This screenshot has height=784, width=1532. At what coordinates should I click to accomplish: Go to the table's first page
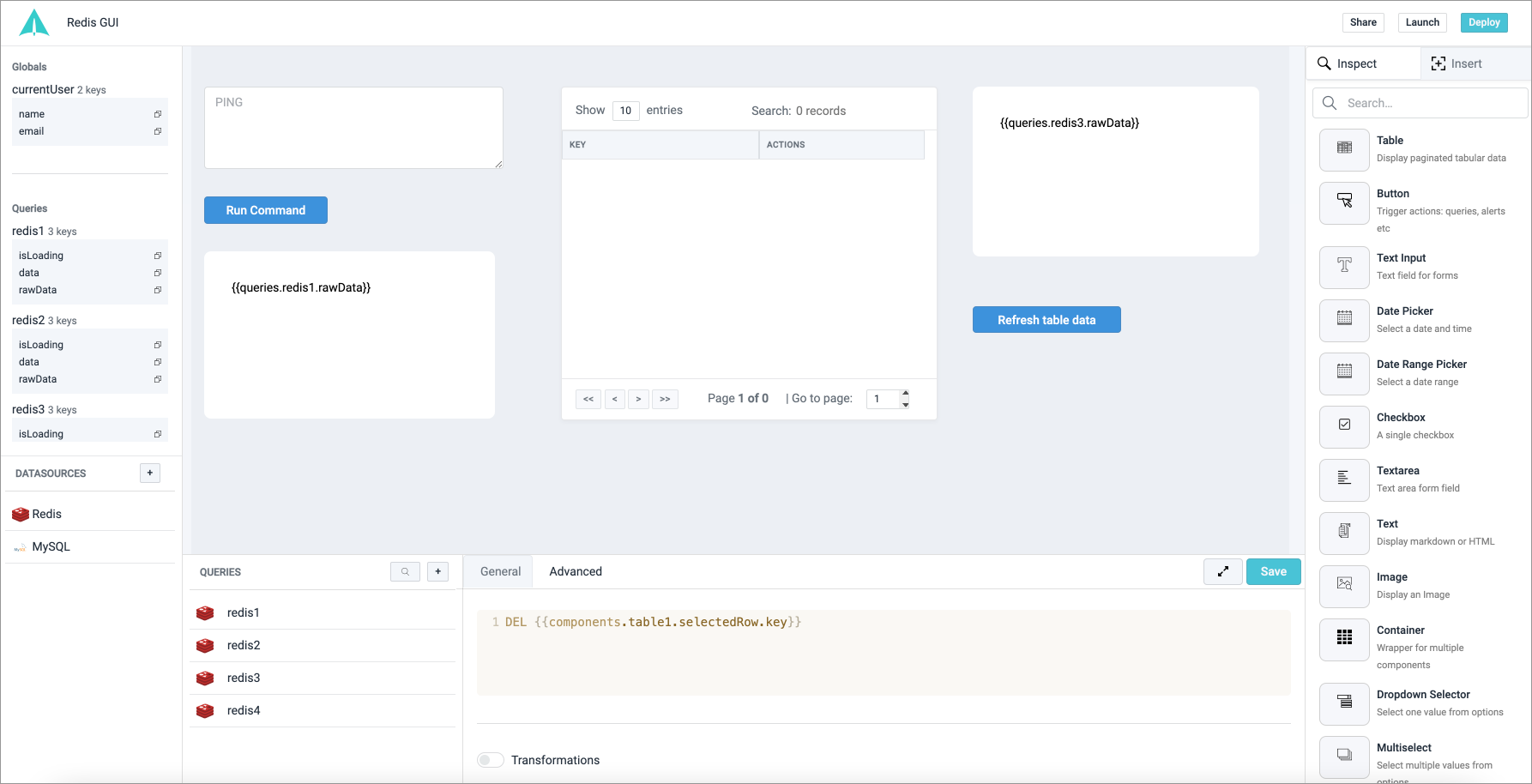588,399
